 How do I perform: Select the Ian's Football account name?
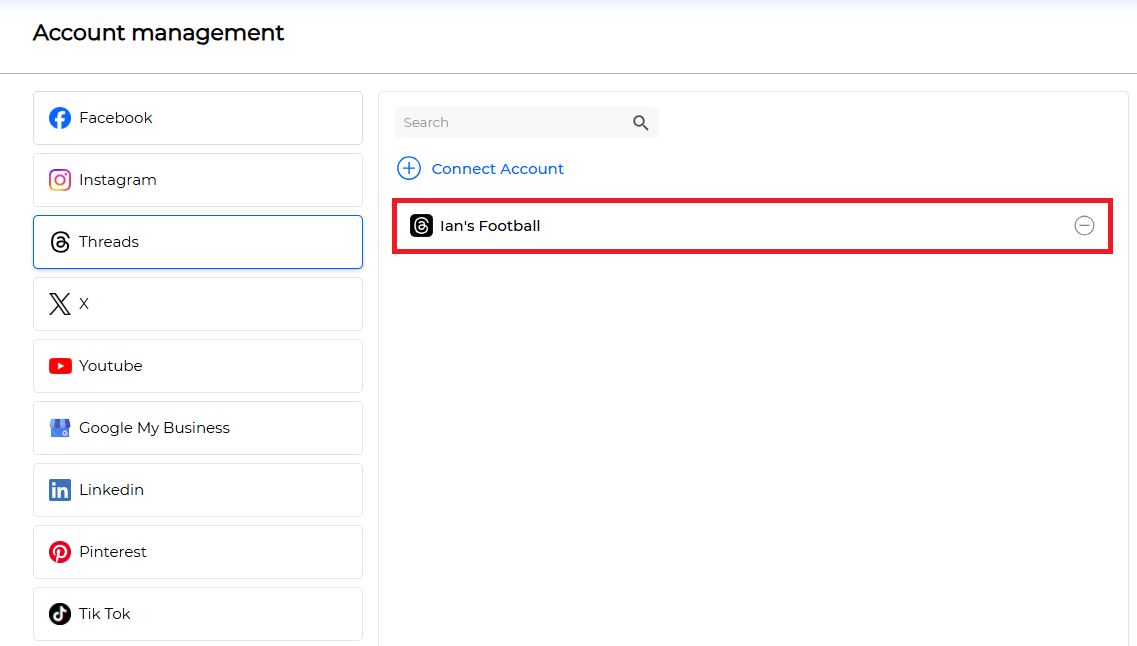[x=490, y=226]
